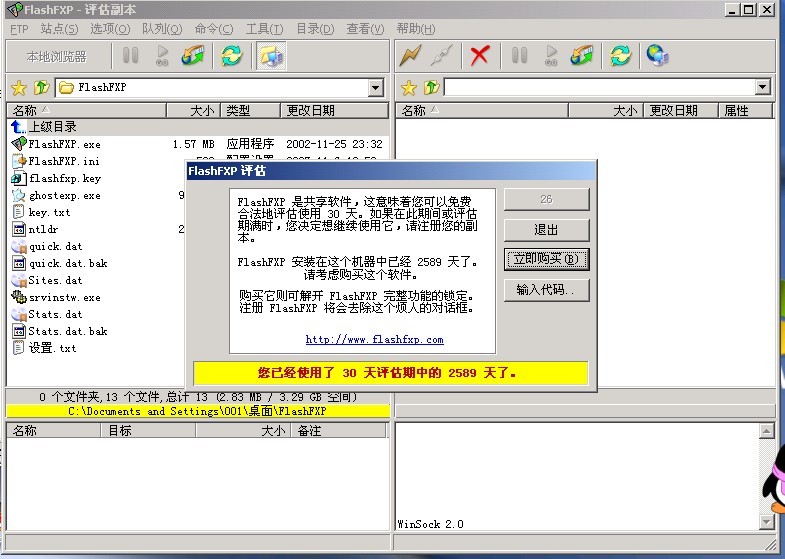The image size is (785, 559).
Task: Open the 查看(V) menu
Action: (x=365, y=29)
